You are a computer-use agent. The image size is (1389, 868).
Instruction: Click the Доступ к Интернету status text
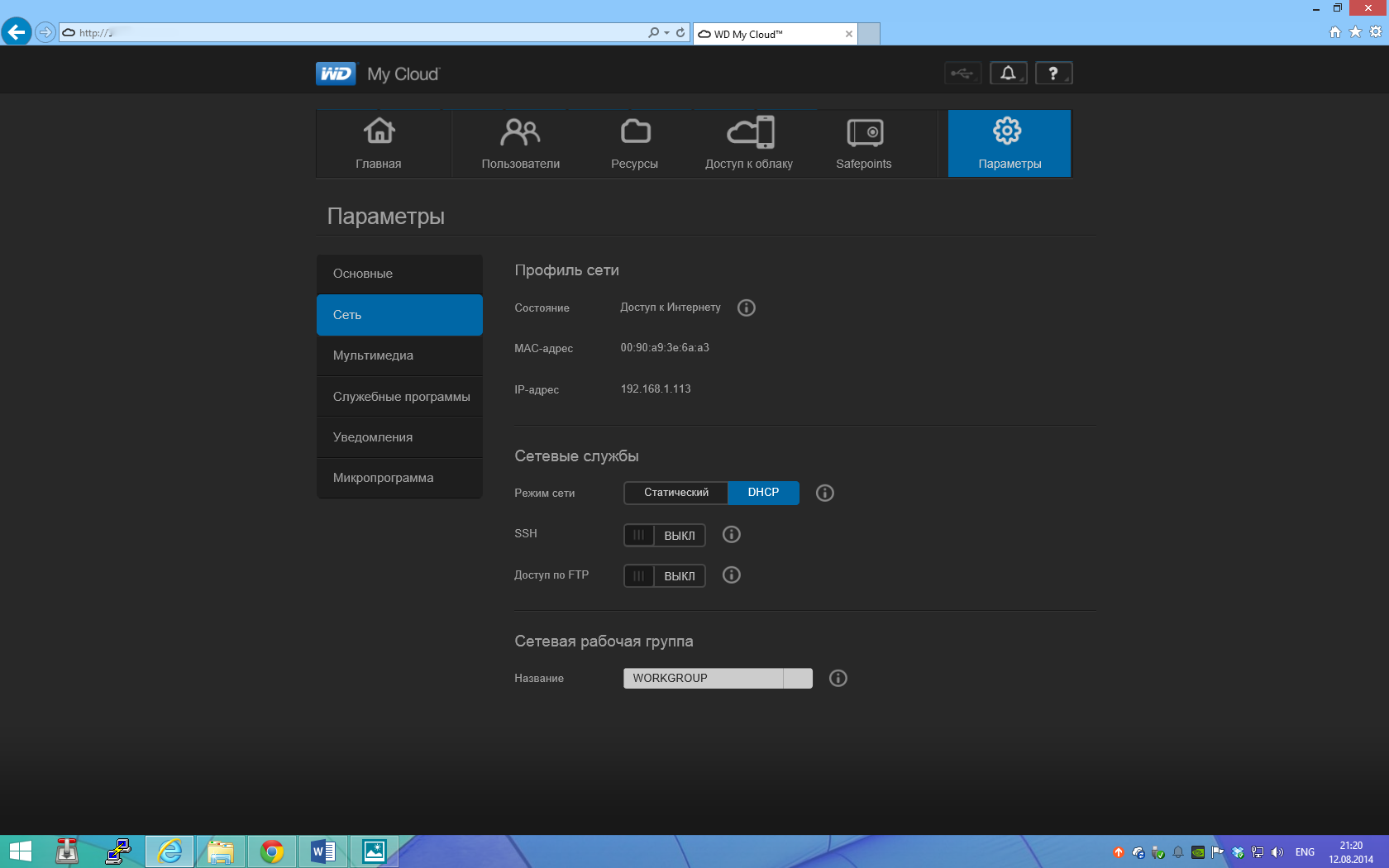671,308
